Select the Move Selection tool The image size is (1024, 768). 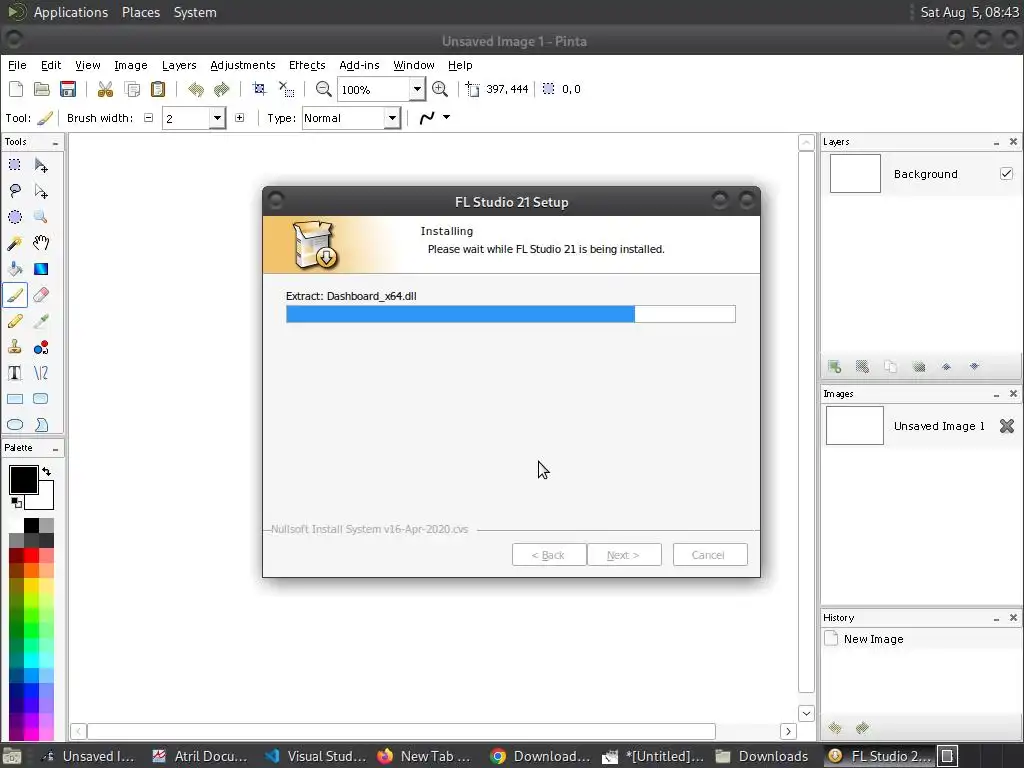(41, 191)
